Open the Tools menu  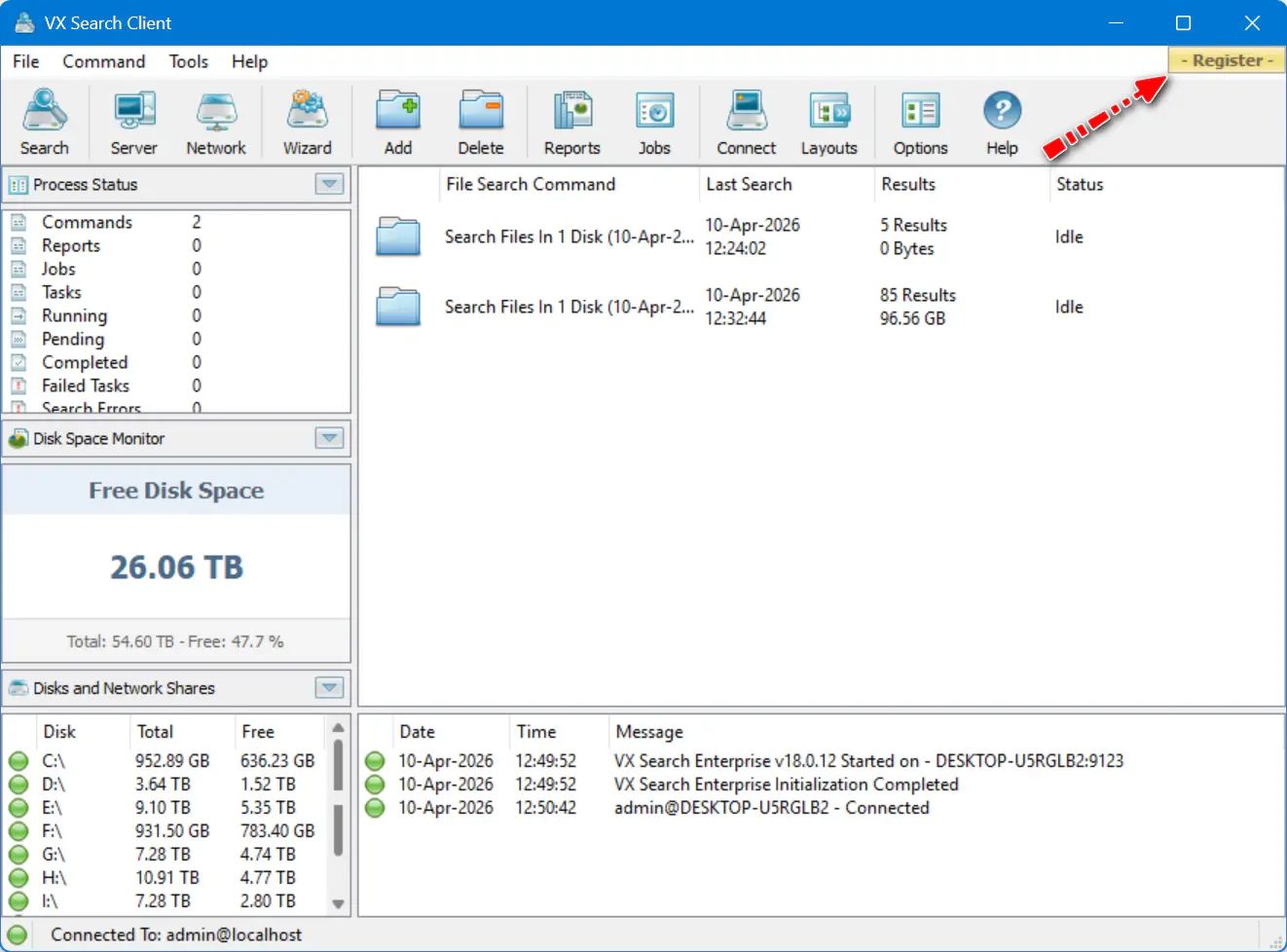point(188,61)
